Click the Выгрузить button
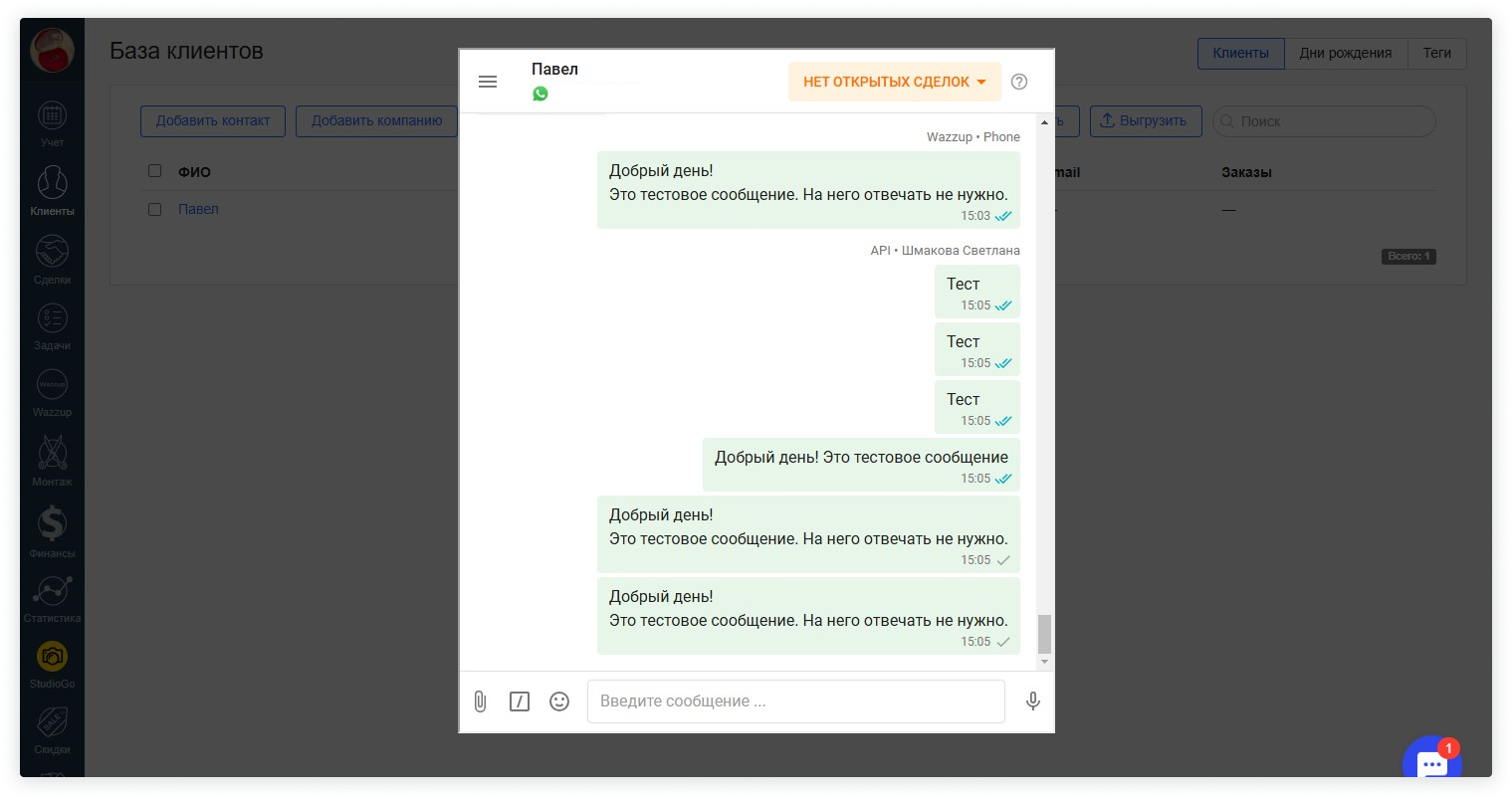Image resolution: width=1512 pixels, height=799 pixels. (1145, 120)
